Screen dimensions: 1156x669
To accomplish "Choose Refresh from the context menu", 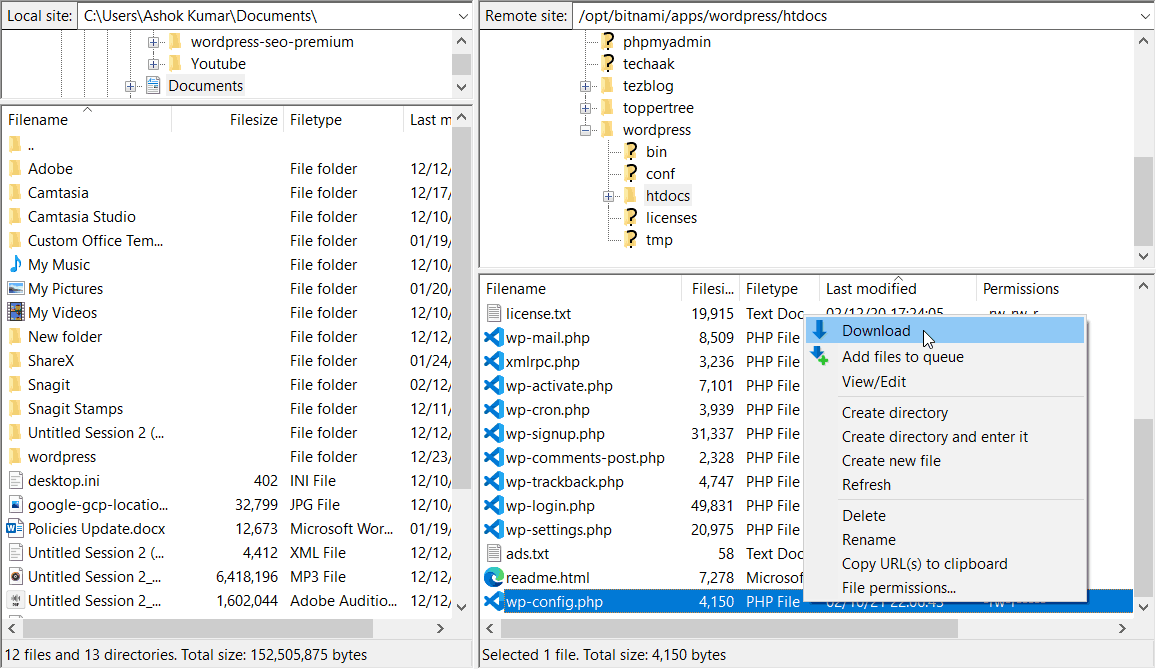I will (x=946, y=485).
